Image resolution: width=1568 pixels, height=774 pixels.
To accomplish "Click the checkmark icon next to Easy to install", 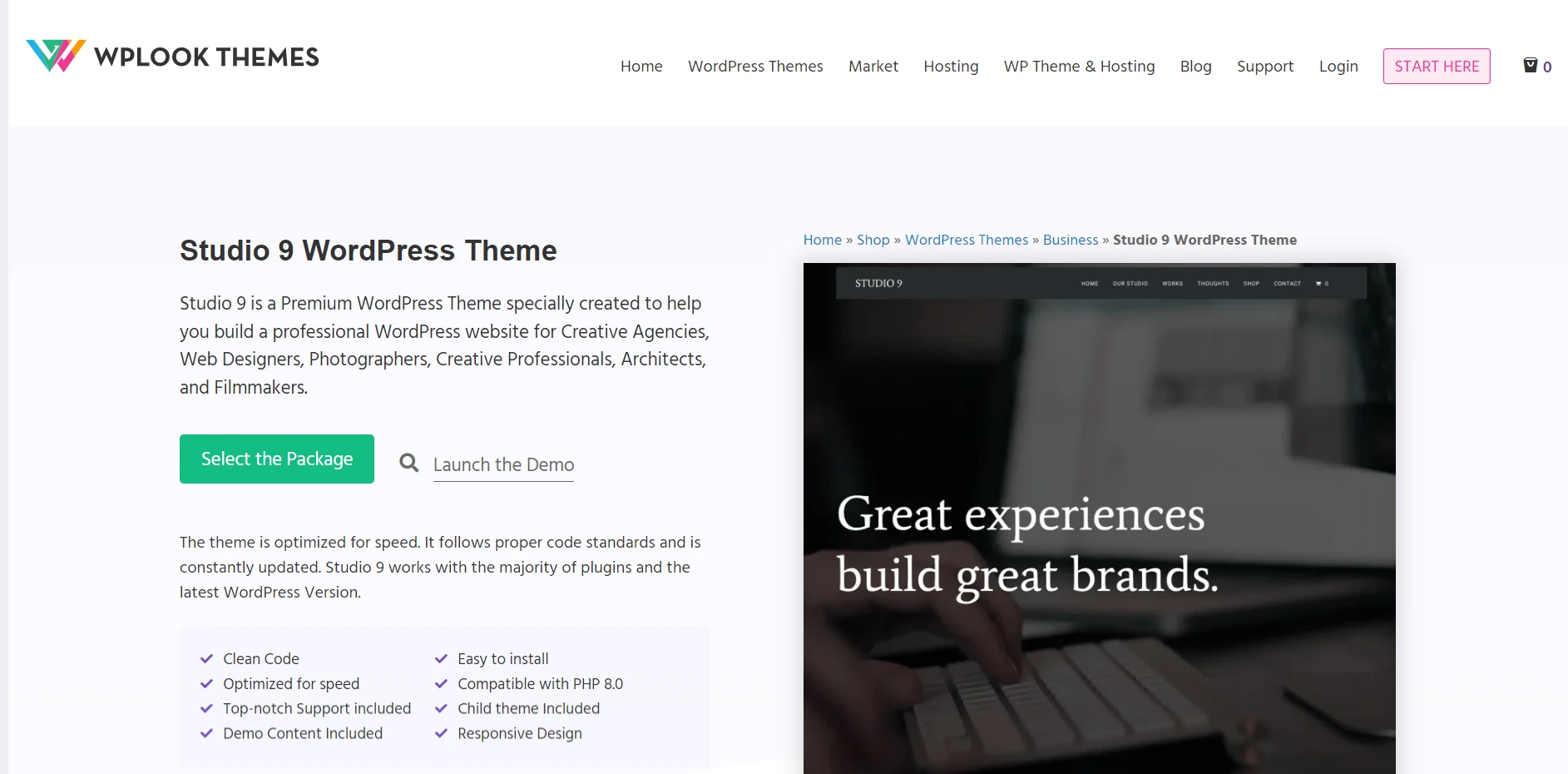I will click(x=442, y=659).
